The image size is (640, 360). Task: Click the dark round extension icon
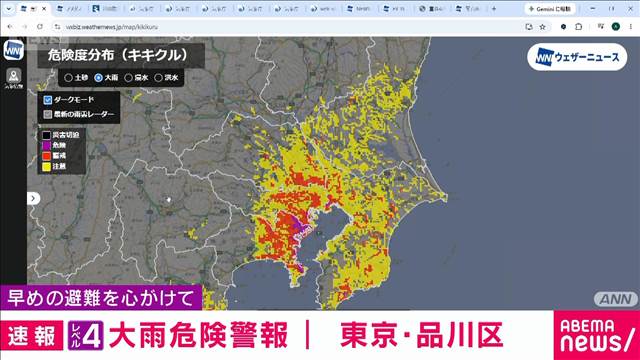tap(563, 27)
